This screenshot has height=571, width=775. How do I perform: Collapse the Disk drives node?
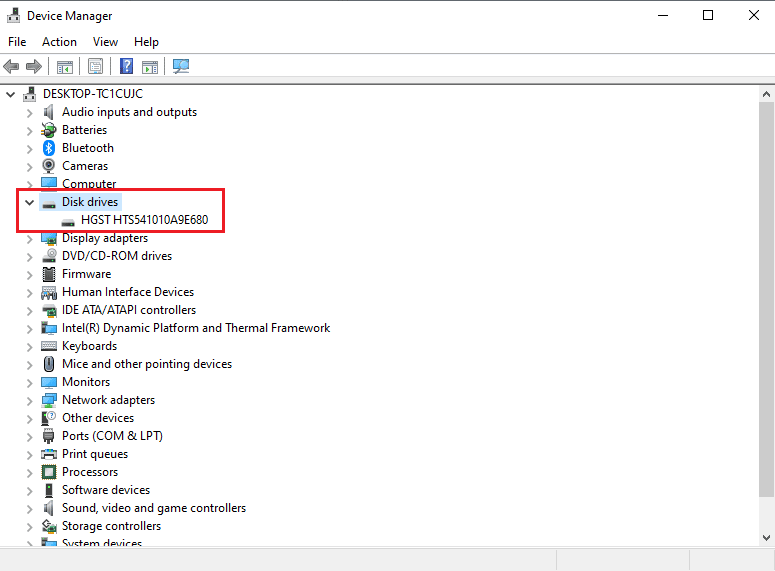[x=30, y=202]
